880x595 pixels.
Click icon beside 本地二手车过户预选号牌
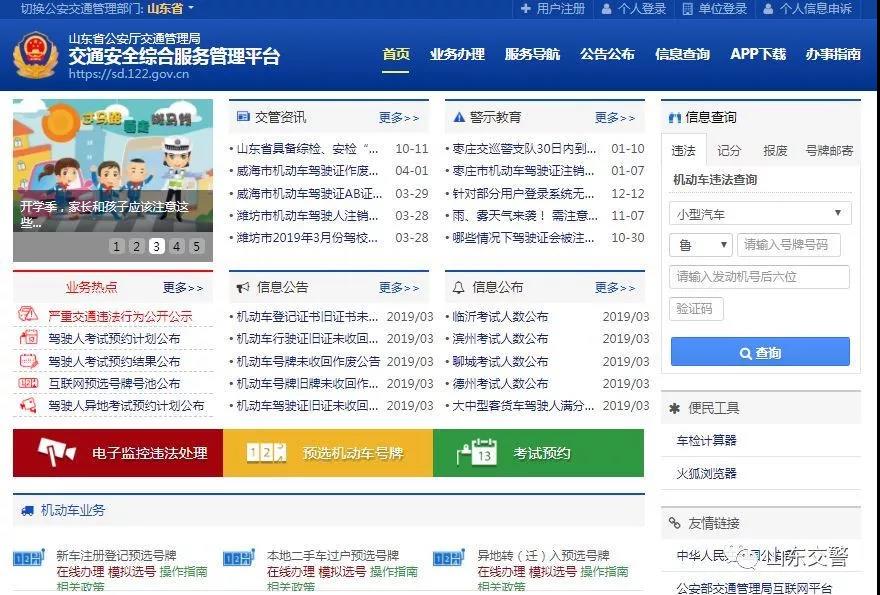pos(239,558)
